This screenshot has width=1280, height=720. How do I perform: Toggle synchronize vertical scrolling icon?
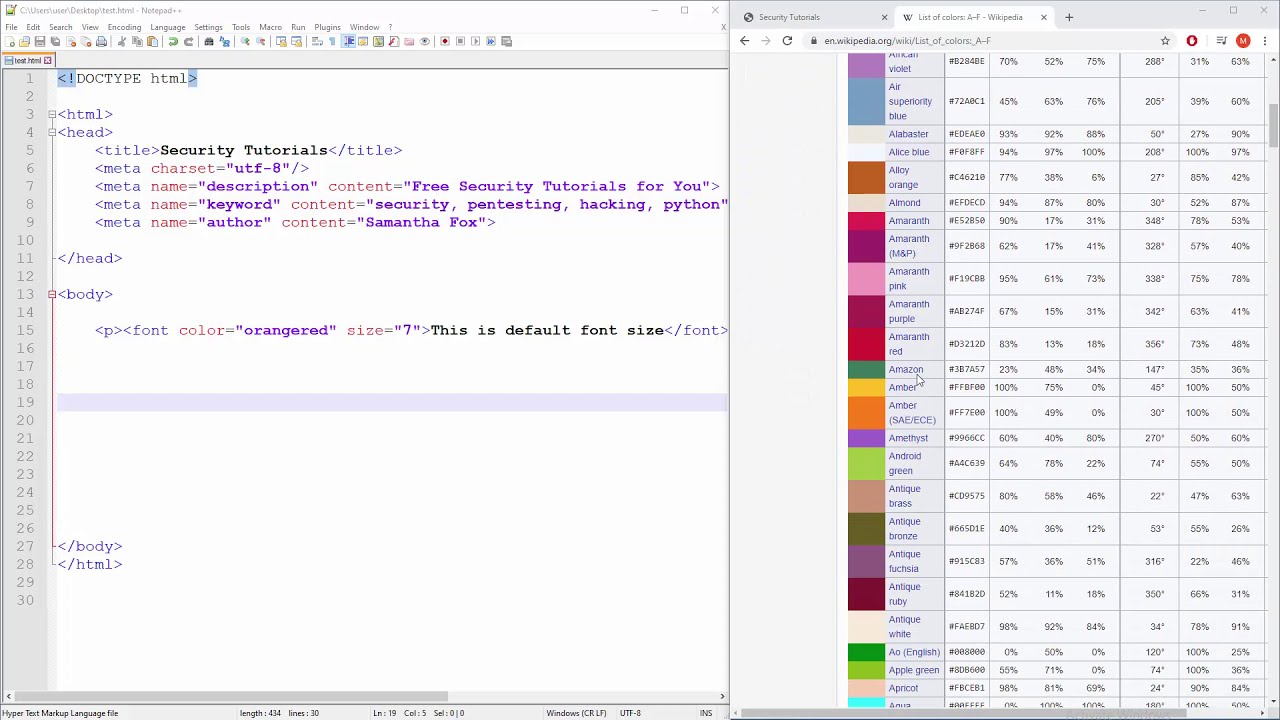[x=280, y=41]
